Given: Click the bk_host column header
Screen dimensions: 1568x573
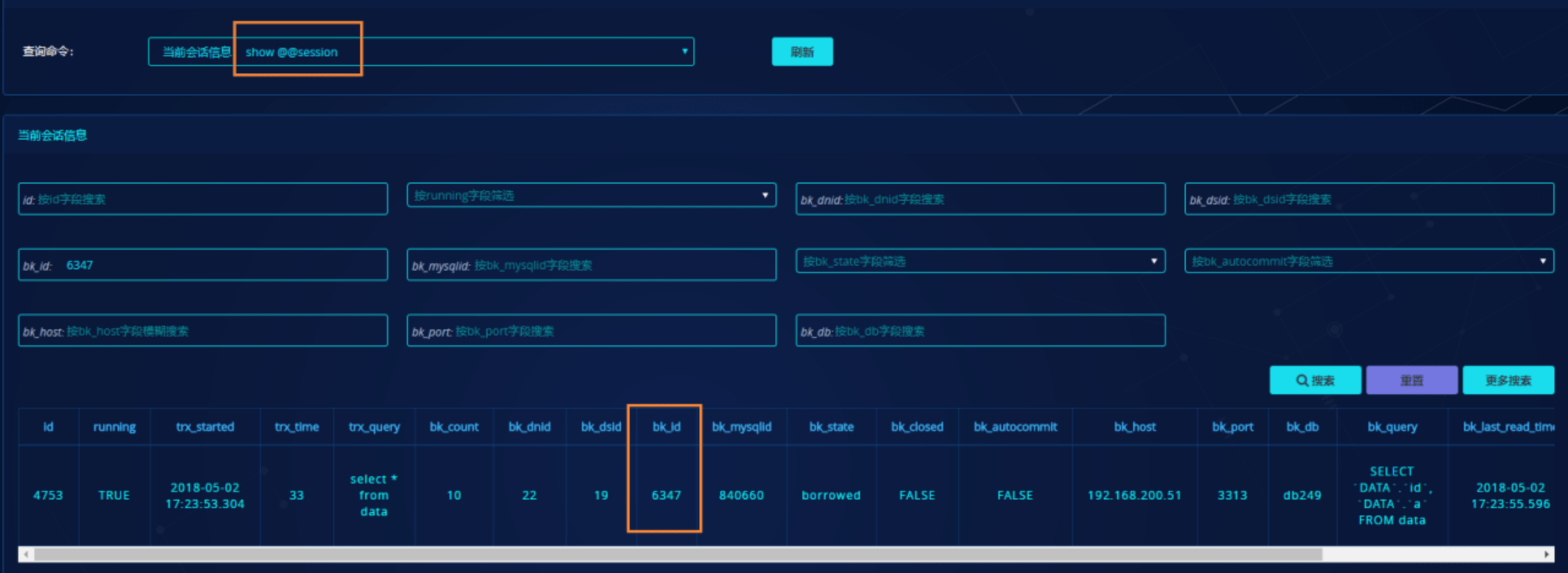Looking at the screenshot, I should tap(1134, 427).
